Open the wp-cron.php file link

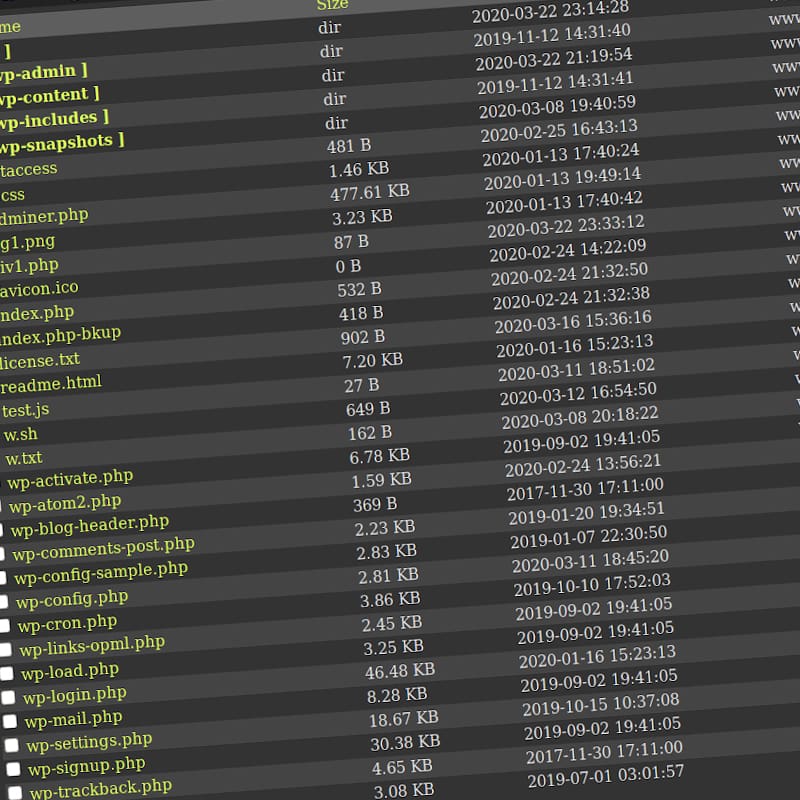[x=67, y=623]
